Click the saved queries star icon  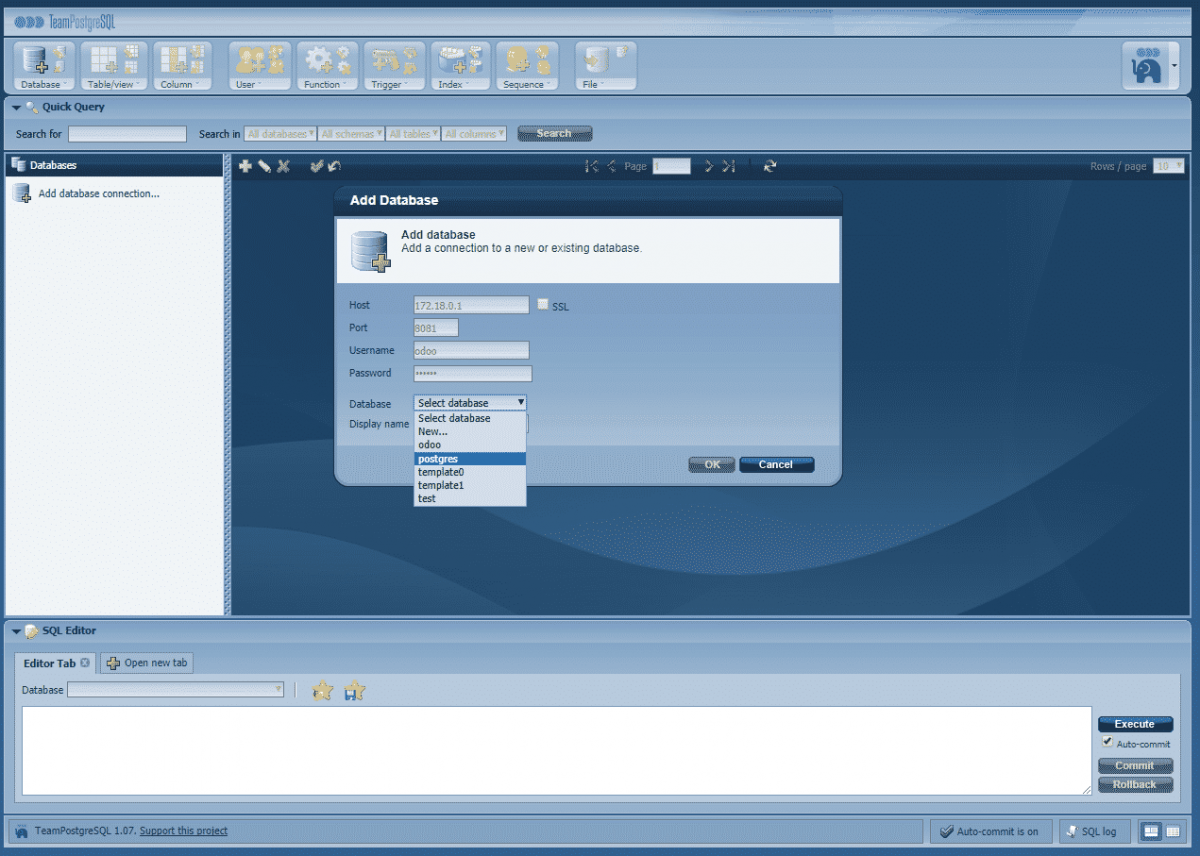[x=322, y=691]
